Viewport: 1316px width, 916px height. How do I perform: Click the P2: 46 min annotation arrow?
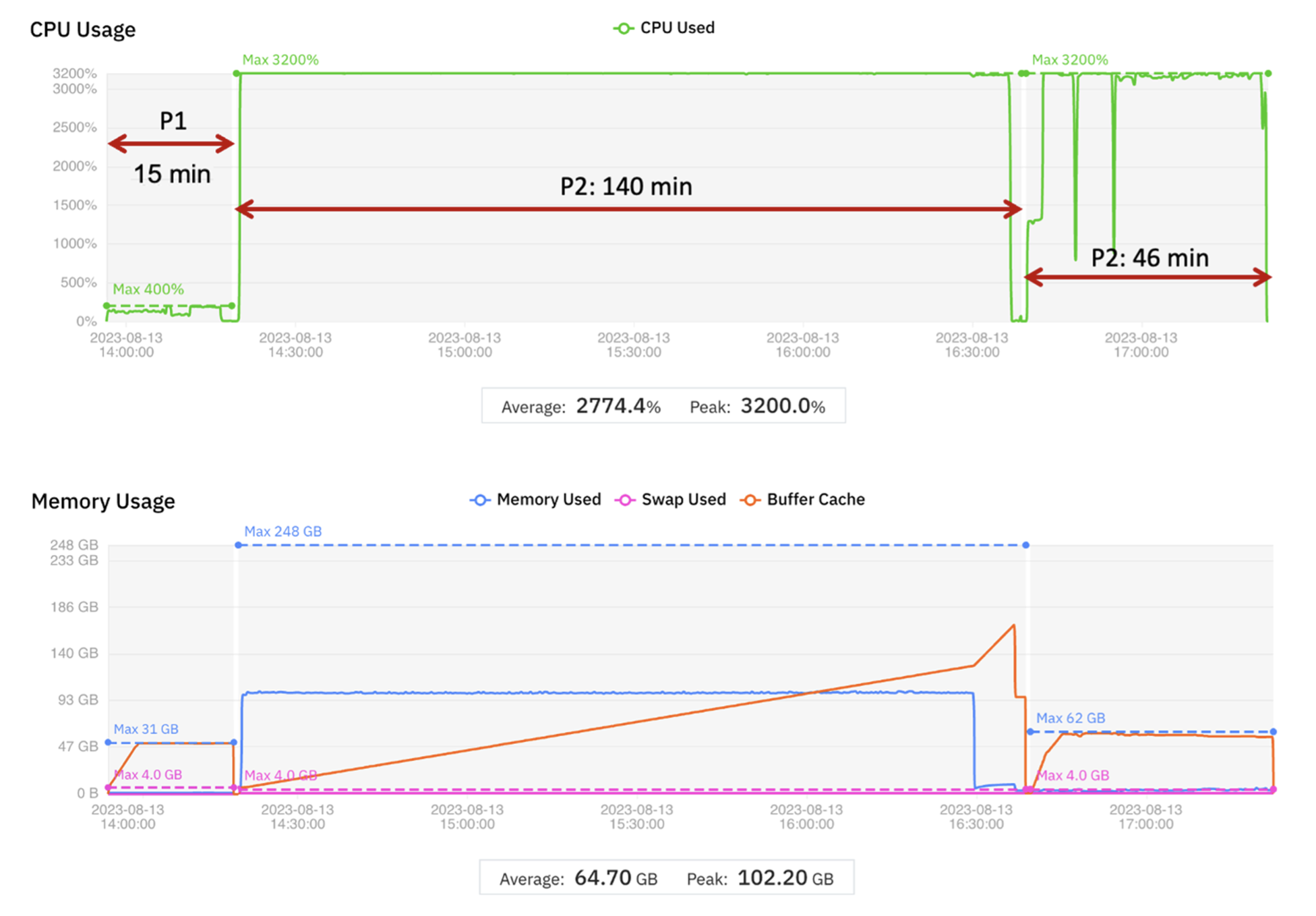[1147, 277]
